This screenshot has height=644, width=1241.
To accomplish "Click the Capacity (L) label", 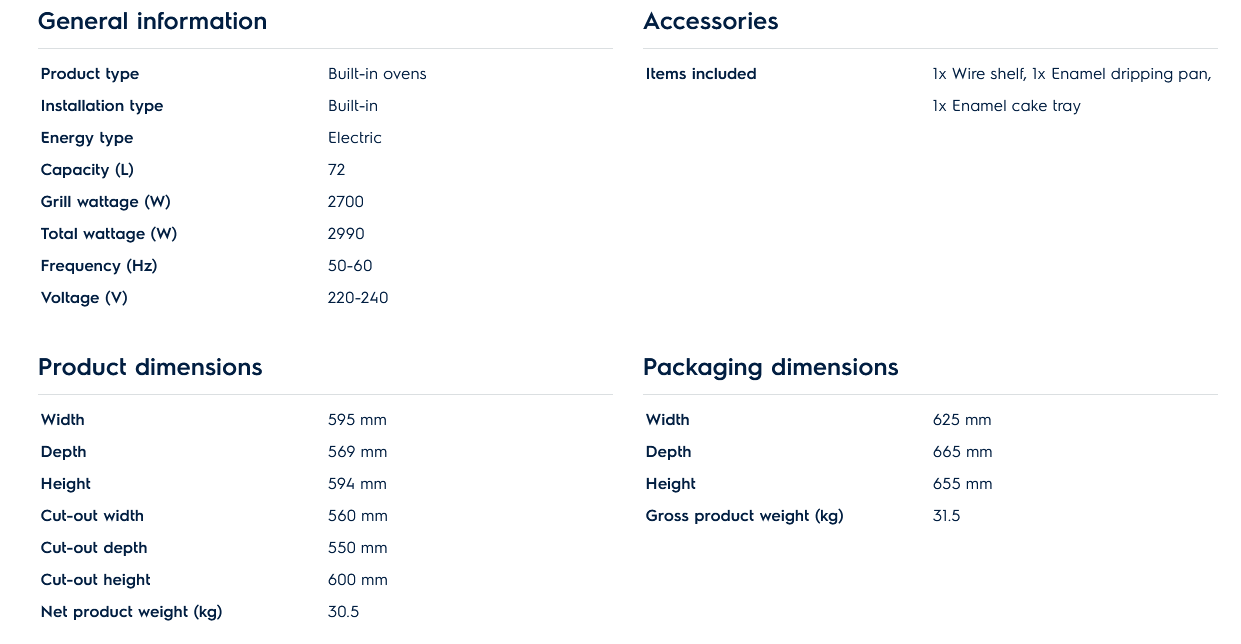I will [87, 170].
